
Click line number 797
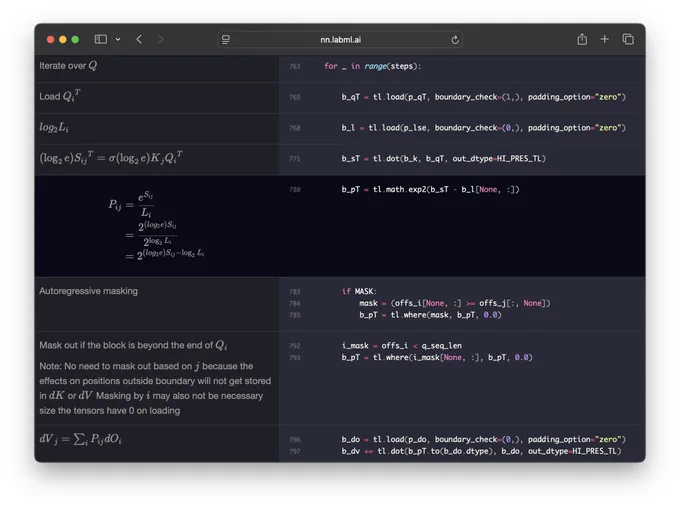pos(295,451)
